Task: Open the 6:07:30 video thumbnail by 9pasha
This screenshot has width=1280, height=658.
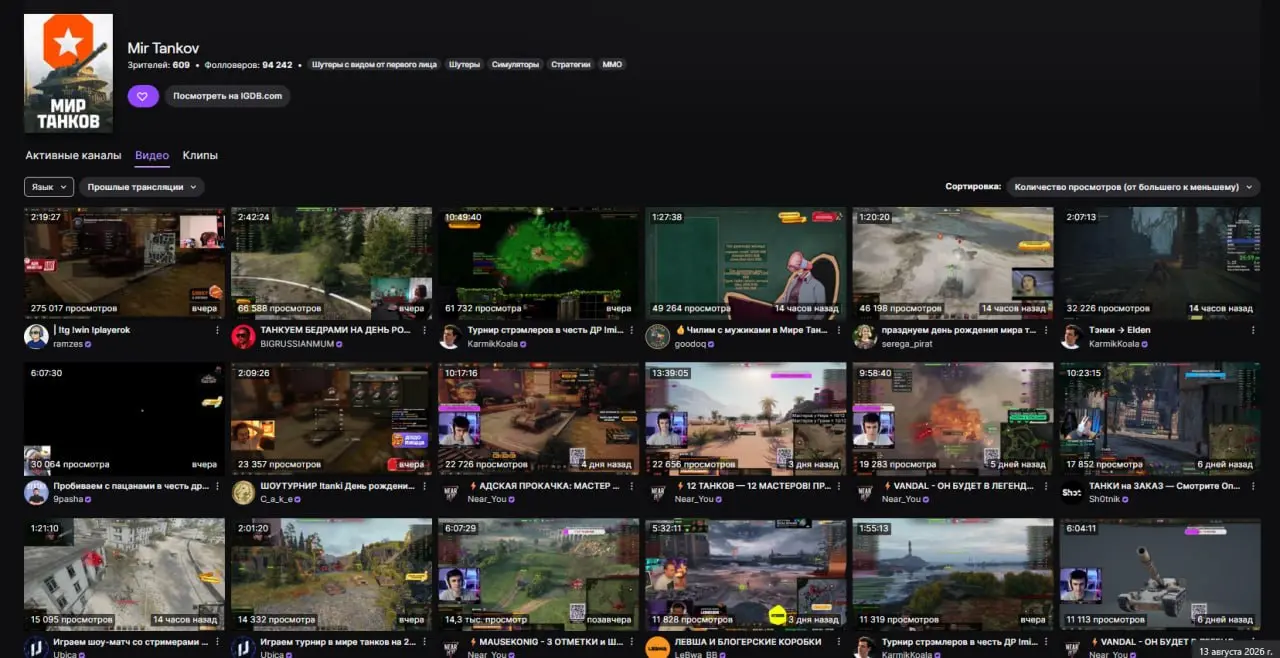Action: [124, 419]
